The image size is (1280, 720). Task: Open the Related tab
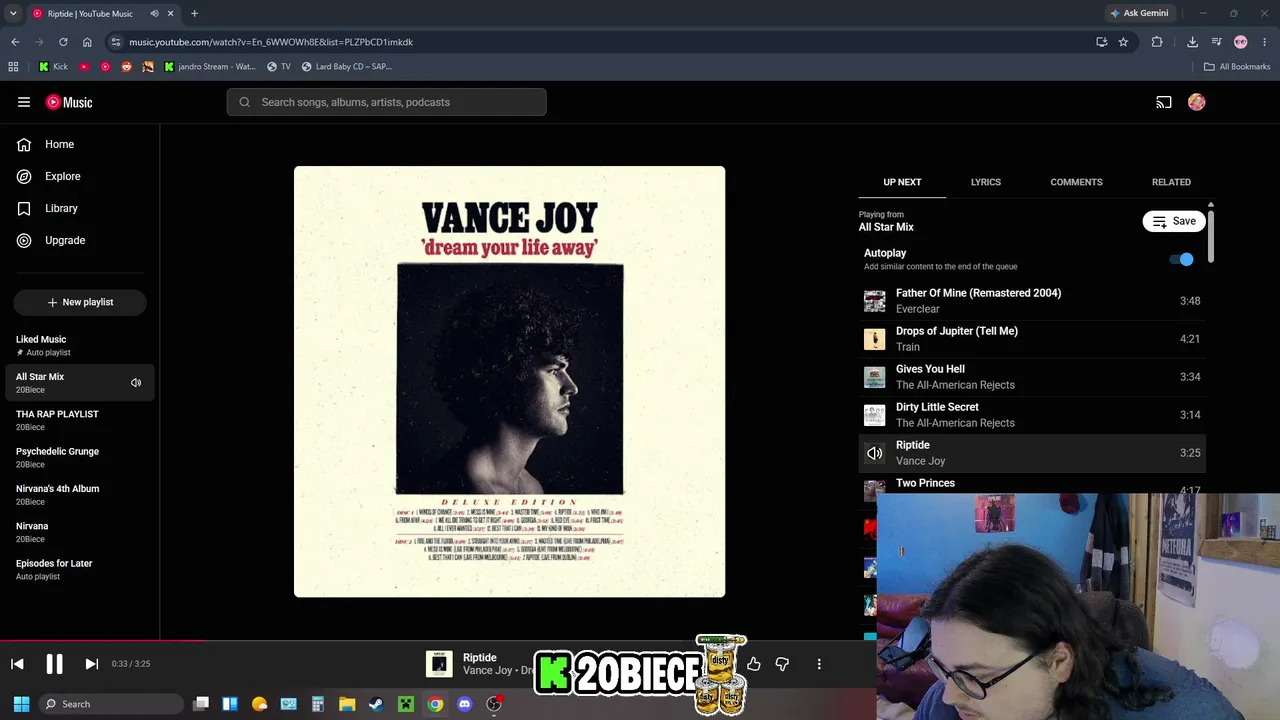click(x=1171, y=182)
